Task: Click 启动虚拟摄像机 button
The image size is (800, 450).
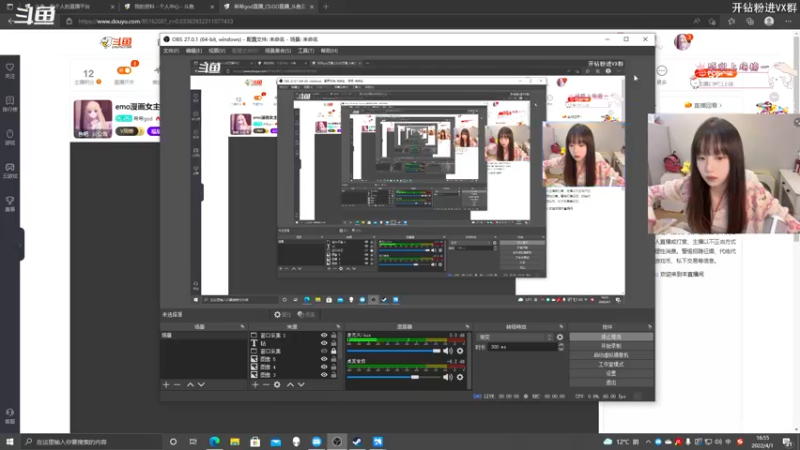Action: point(611,355)
